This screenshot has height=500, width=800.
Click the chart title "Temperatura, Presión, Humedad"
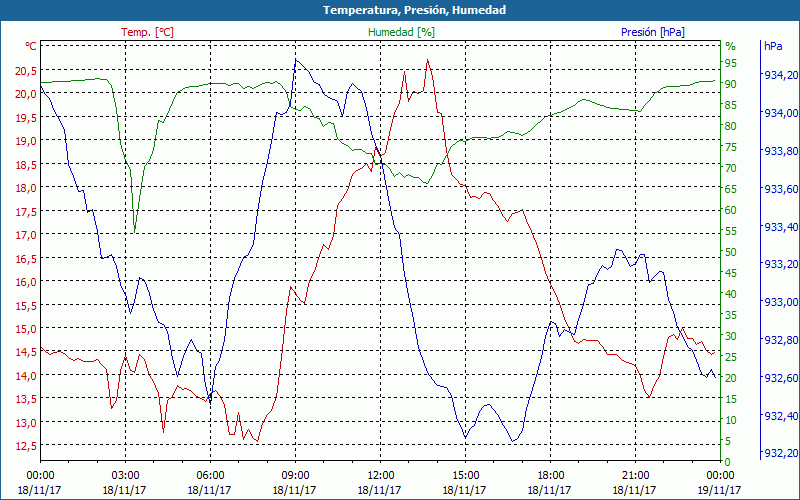(415, 10)
